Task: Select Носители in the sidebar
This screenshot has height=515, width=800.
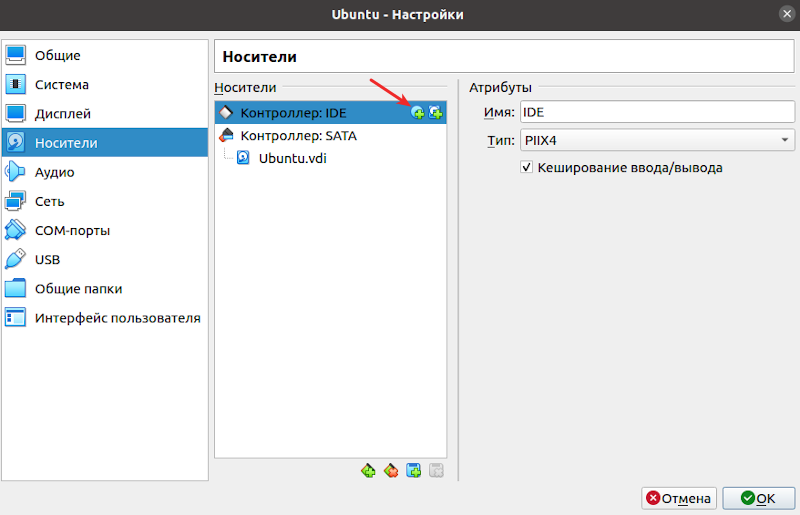Action: [x=105, y=142]
